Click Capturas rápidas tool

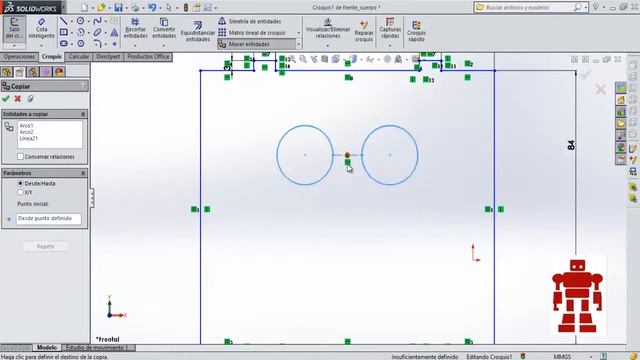click(x=390, y=28)
